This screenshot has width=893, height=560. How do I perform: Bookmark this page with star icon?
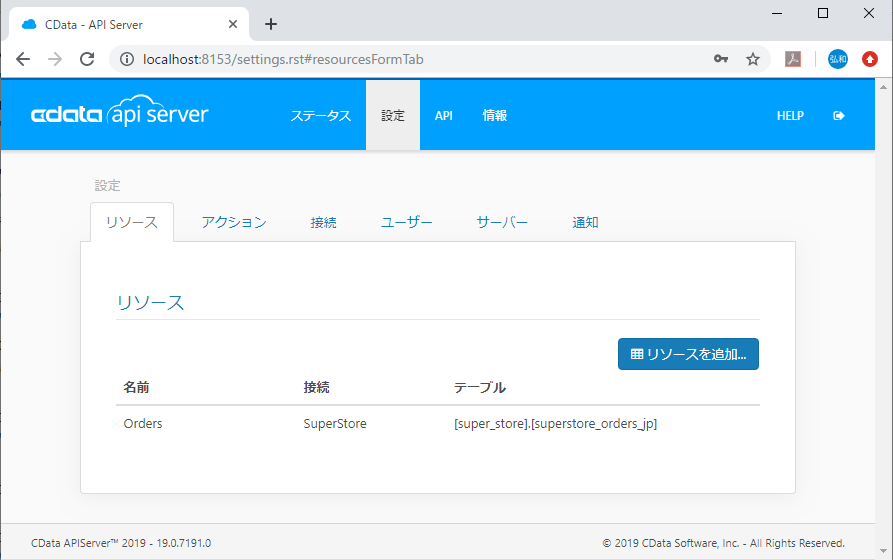pyautogui.click(x=753, y=59)
